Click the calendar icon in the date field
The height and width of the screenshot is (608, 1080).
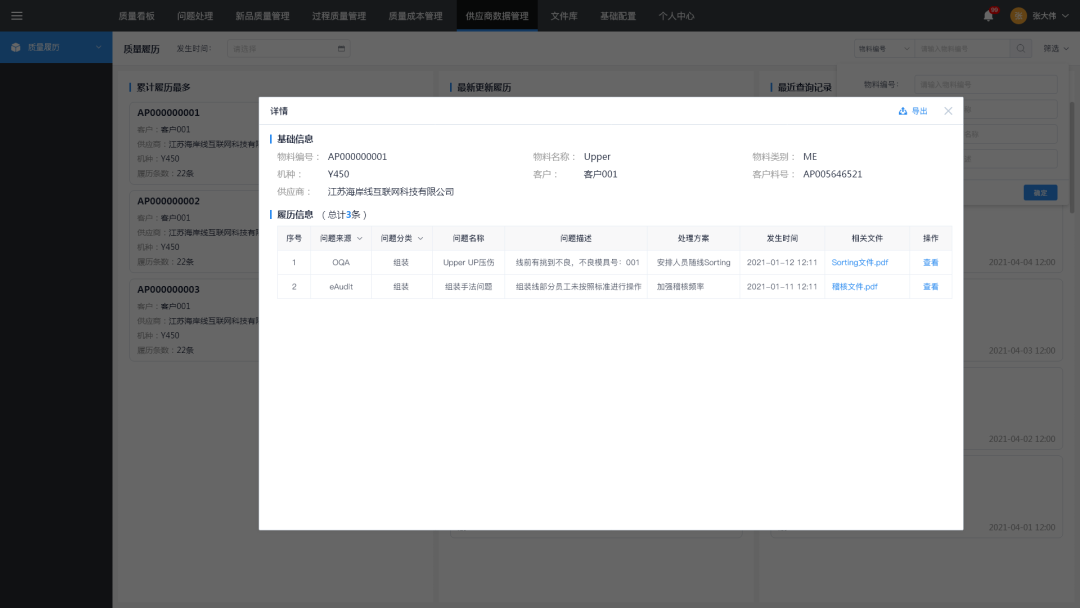click(x=341, y=49)
